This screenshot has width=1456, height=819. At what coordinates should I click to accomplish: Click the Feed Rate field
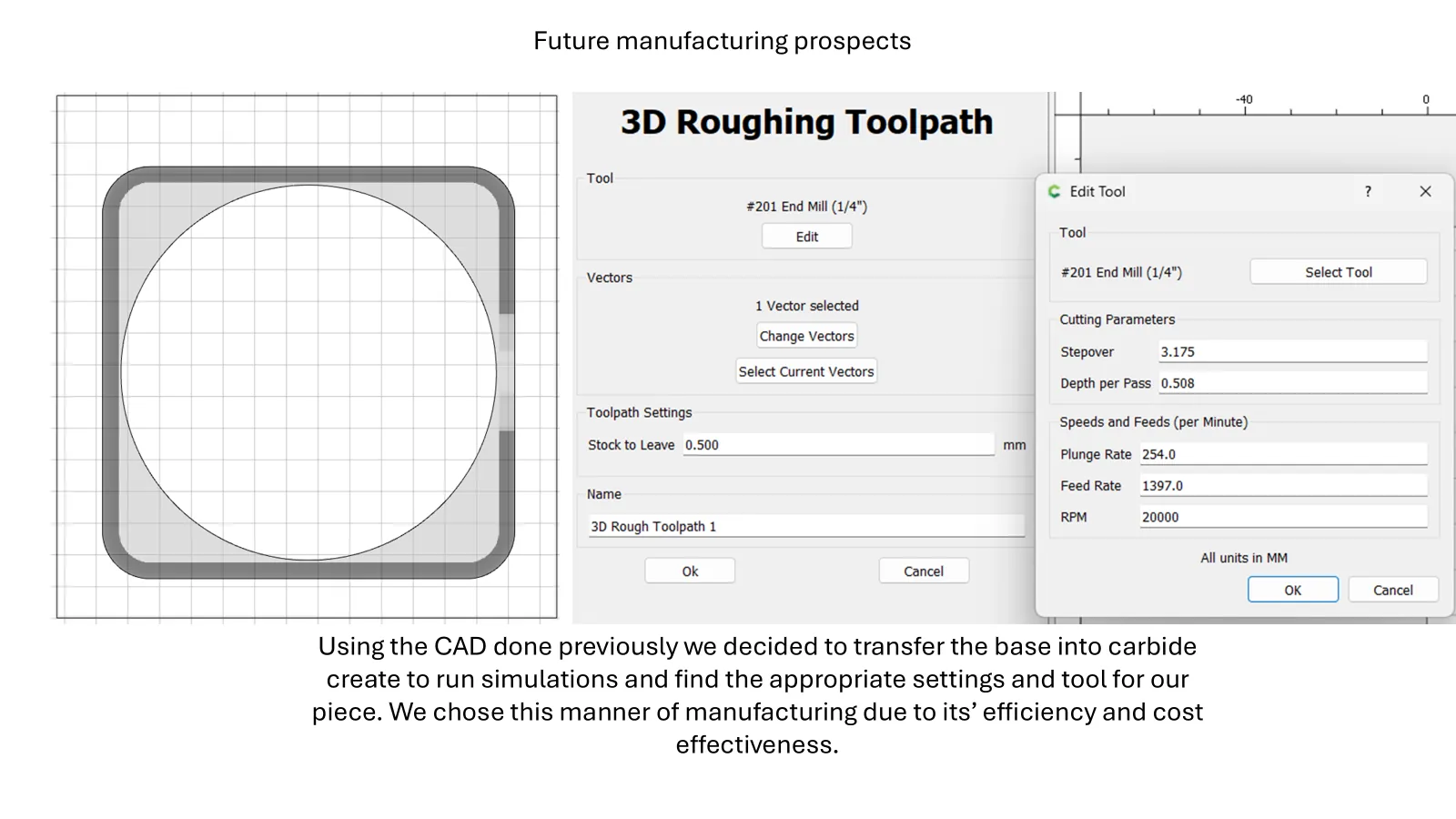click(x=1284, y=486)
